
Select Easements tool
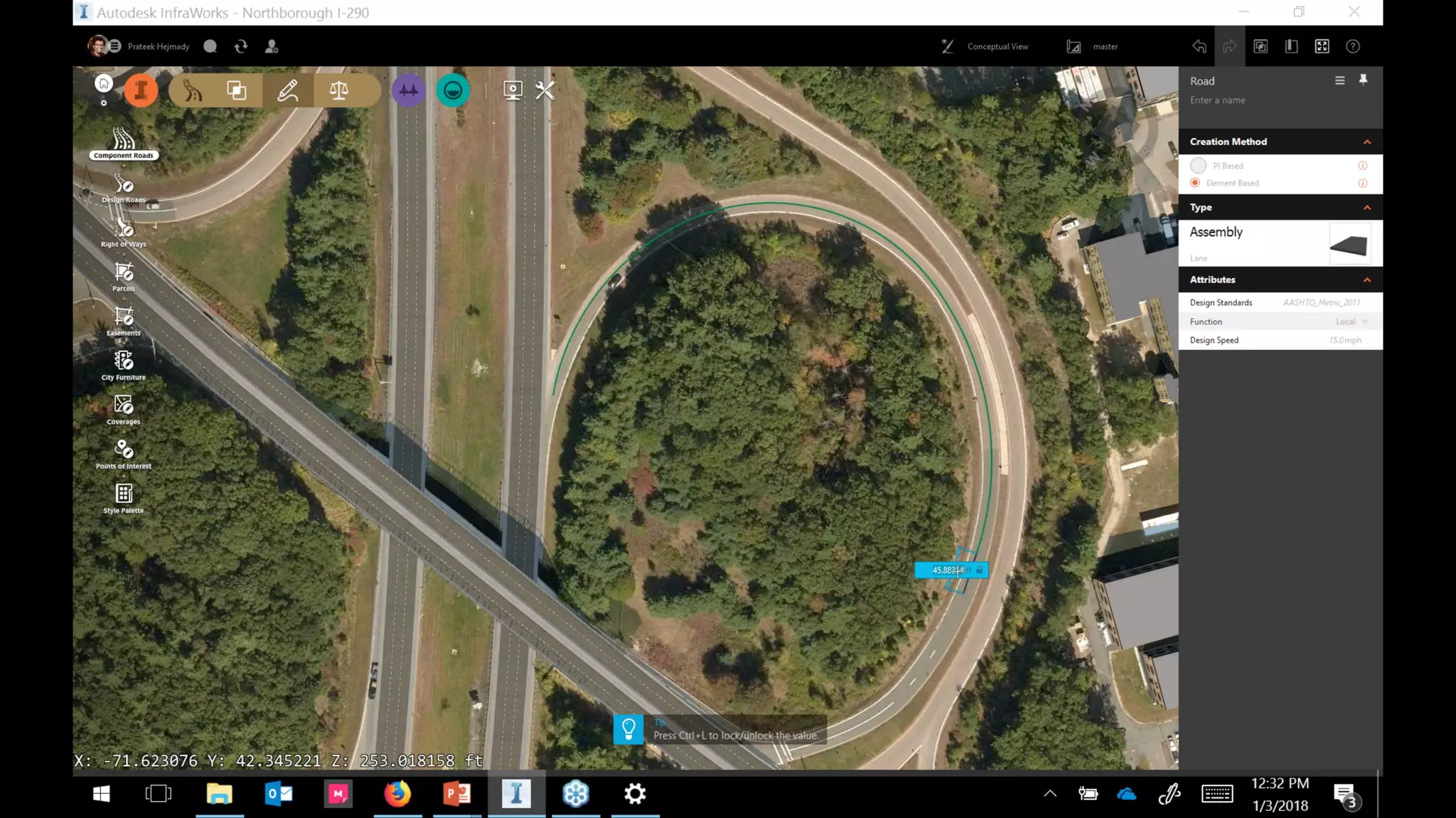pos(124,321)
